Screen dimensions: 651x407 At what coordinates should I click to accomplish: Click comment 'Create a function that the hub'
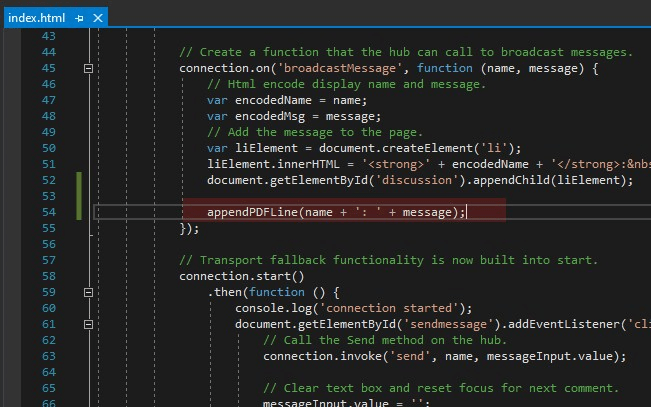click(x=406, y=52)
